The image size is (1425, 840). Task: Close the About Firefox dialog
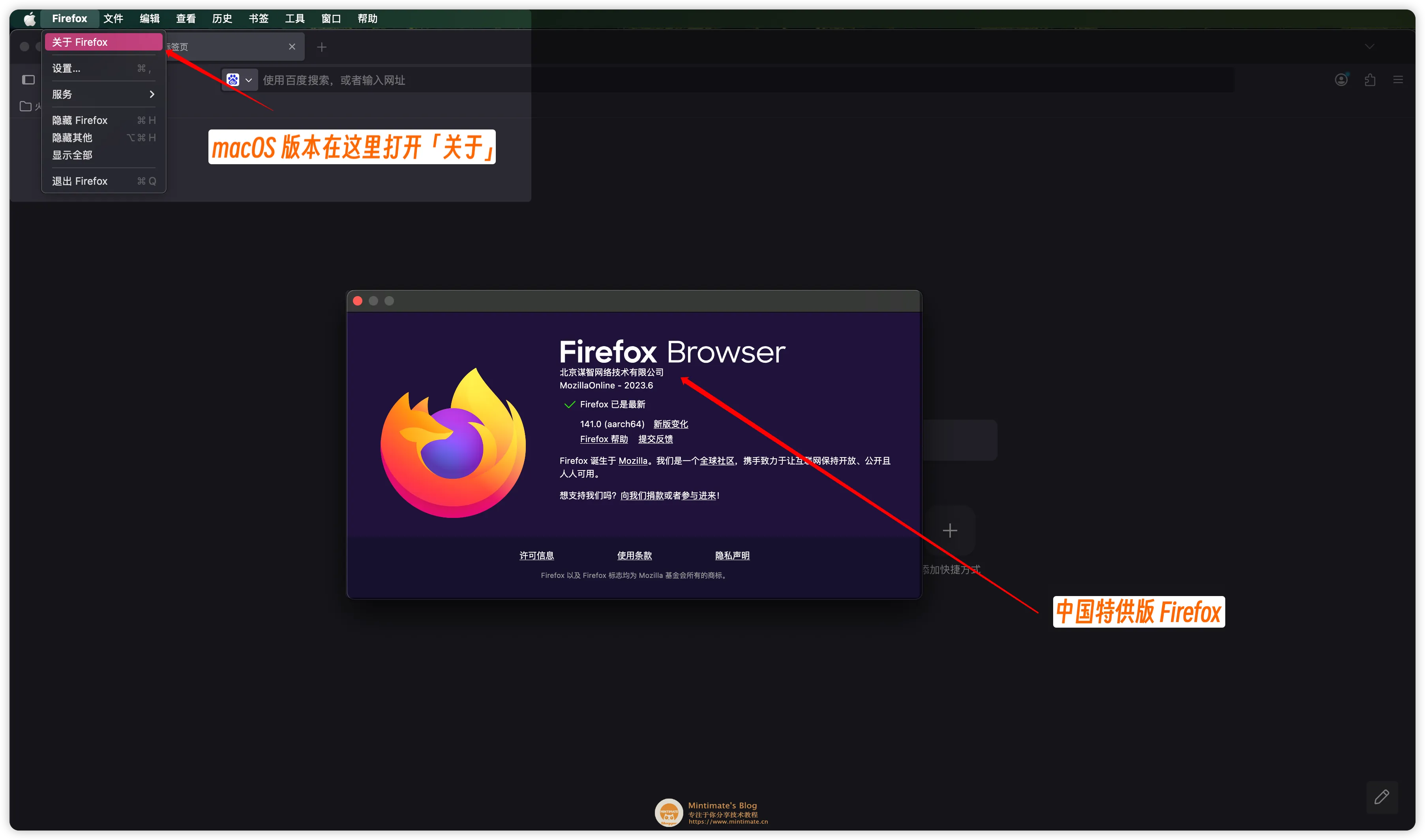(x=358, y=300)
